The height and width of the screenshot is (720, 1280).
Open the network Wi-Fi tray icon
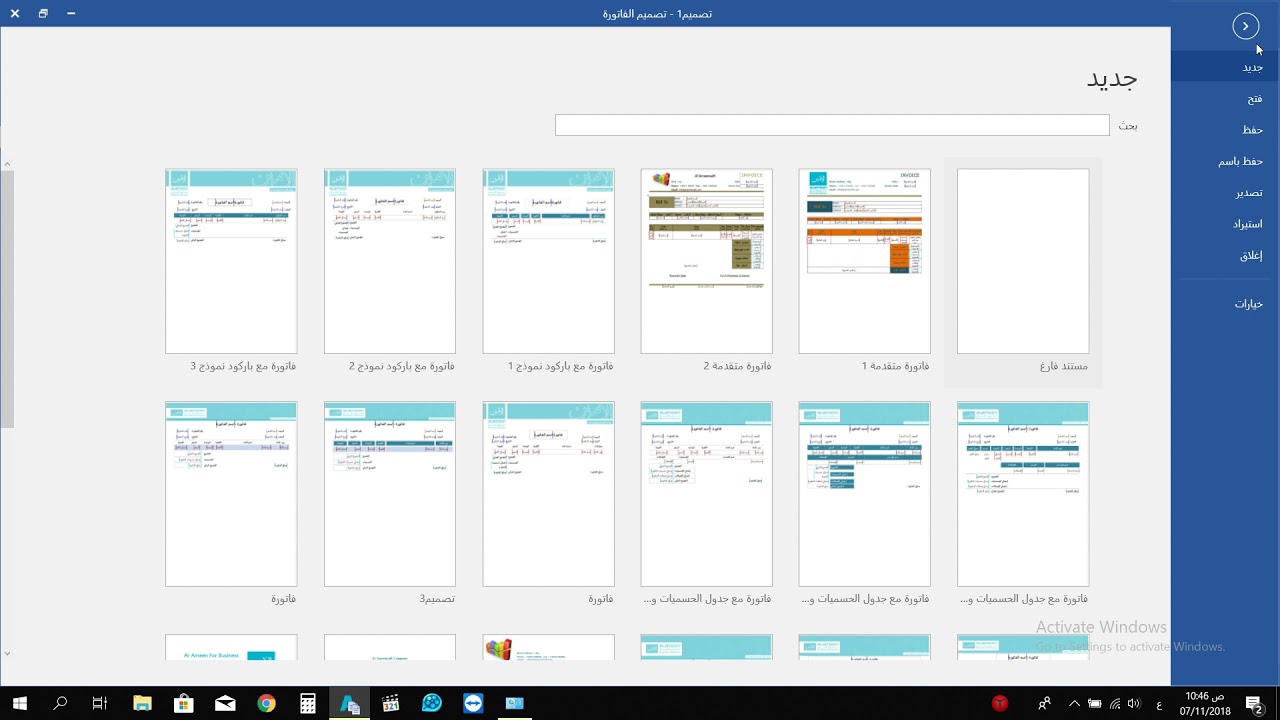pos(1116,704)
